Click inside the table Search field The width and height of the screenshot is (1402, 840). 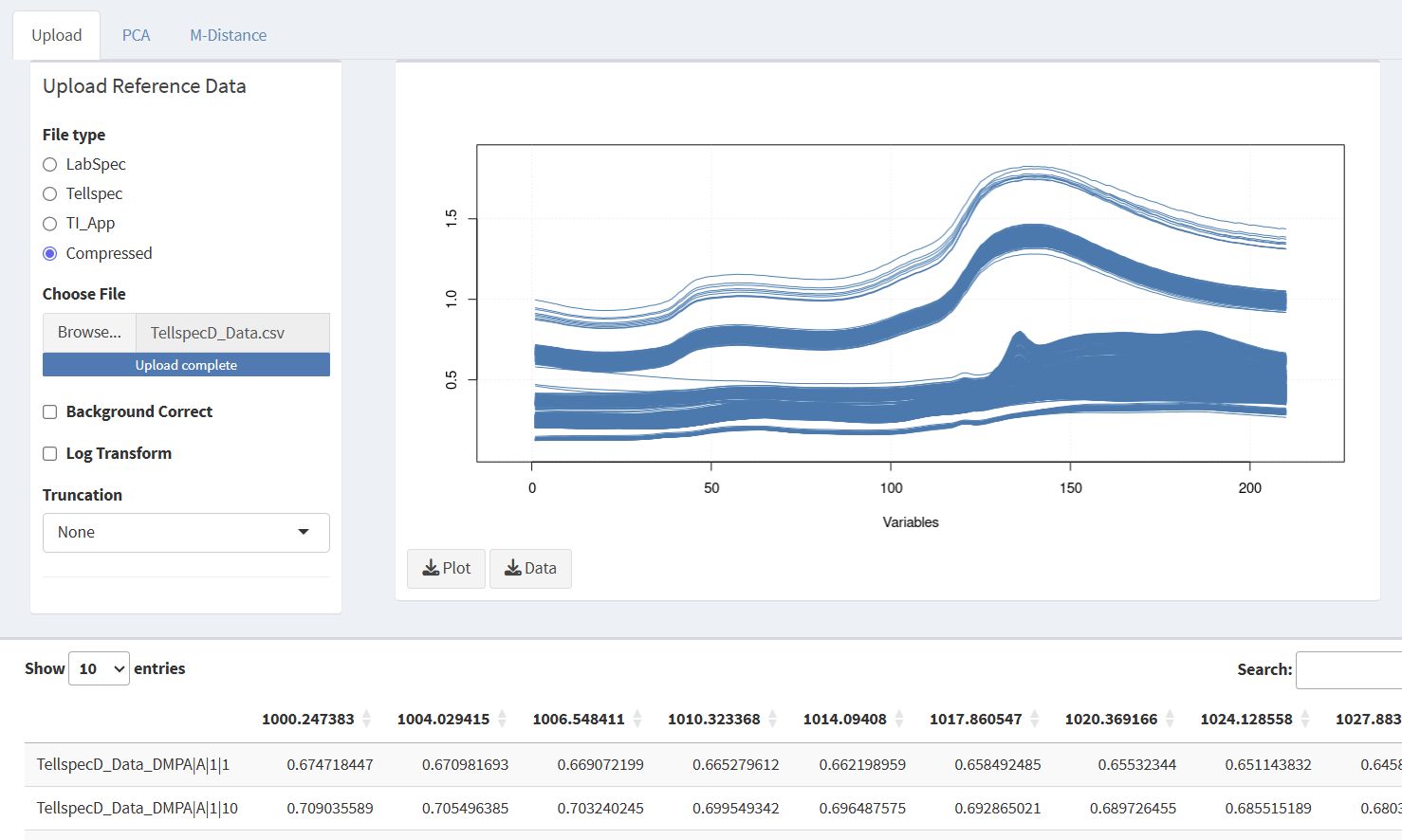[1354, 668]
